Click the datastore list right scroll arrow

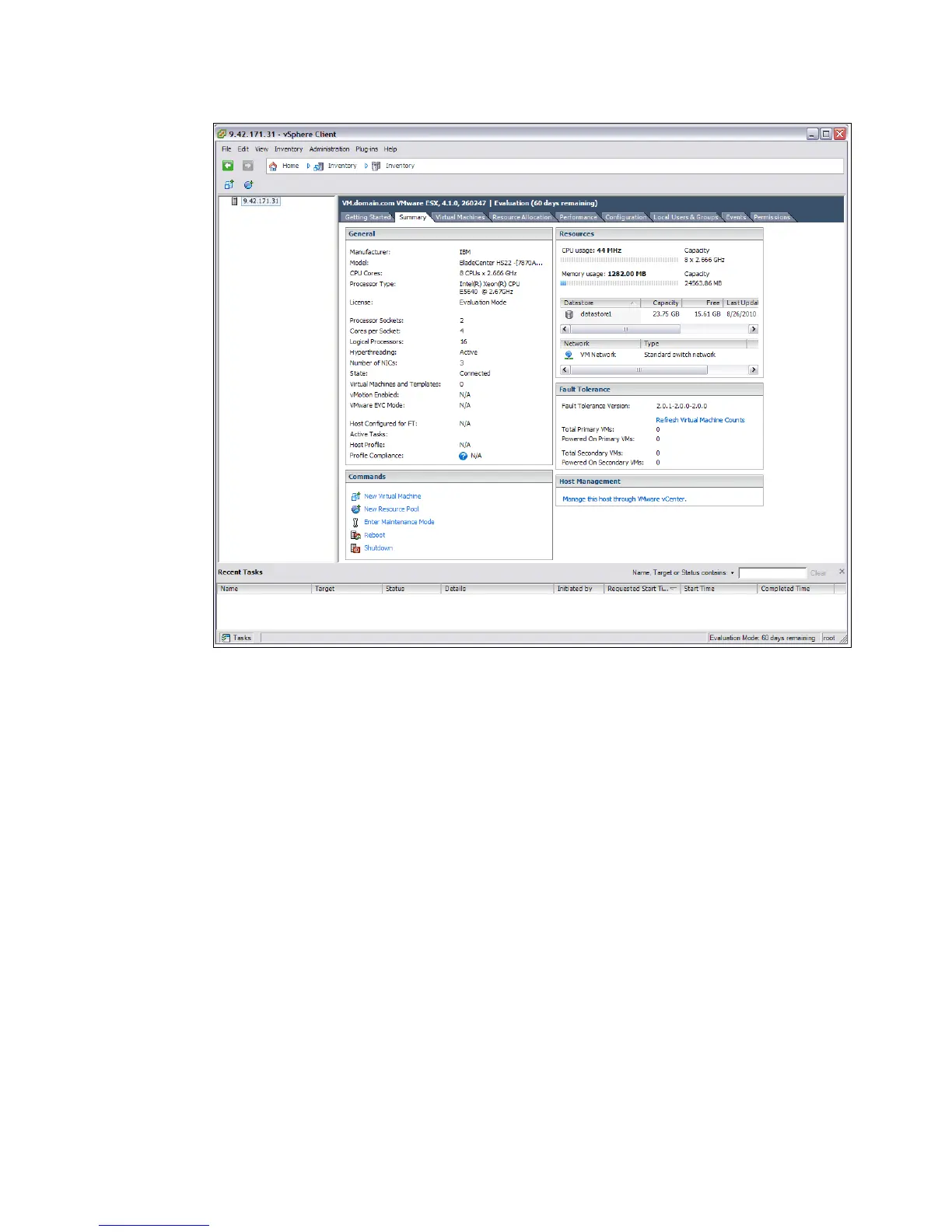click(x=753, y=329)
